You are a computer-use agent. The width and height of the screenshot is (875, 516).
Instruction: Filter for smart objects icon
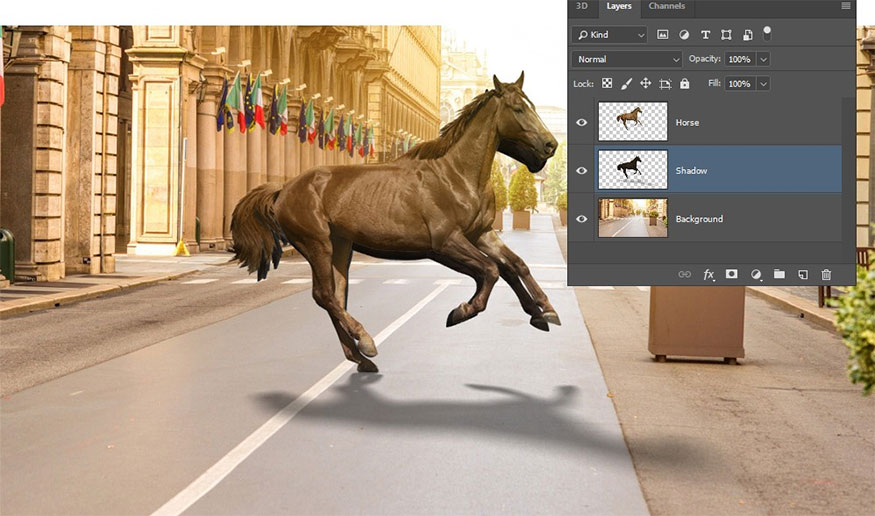click(748, 35)
